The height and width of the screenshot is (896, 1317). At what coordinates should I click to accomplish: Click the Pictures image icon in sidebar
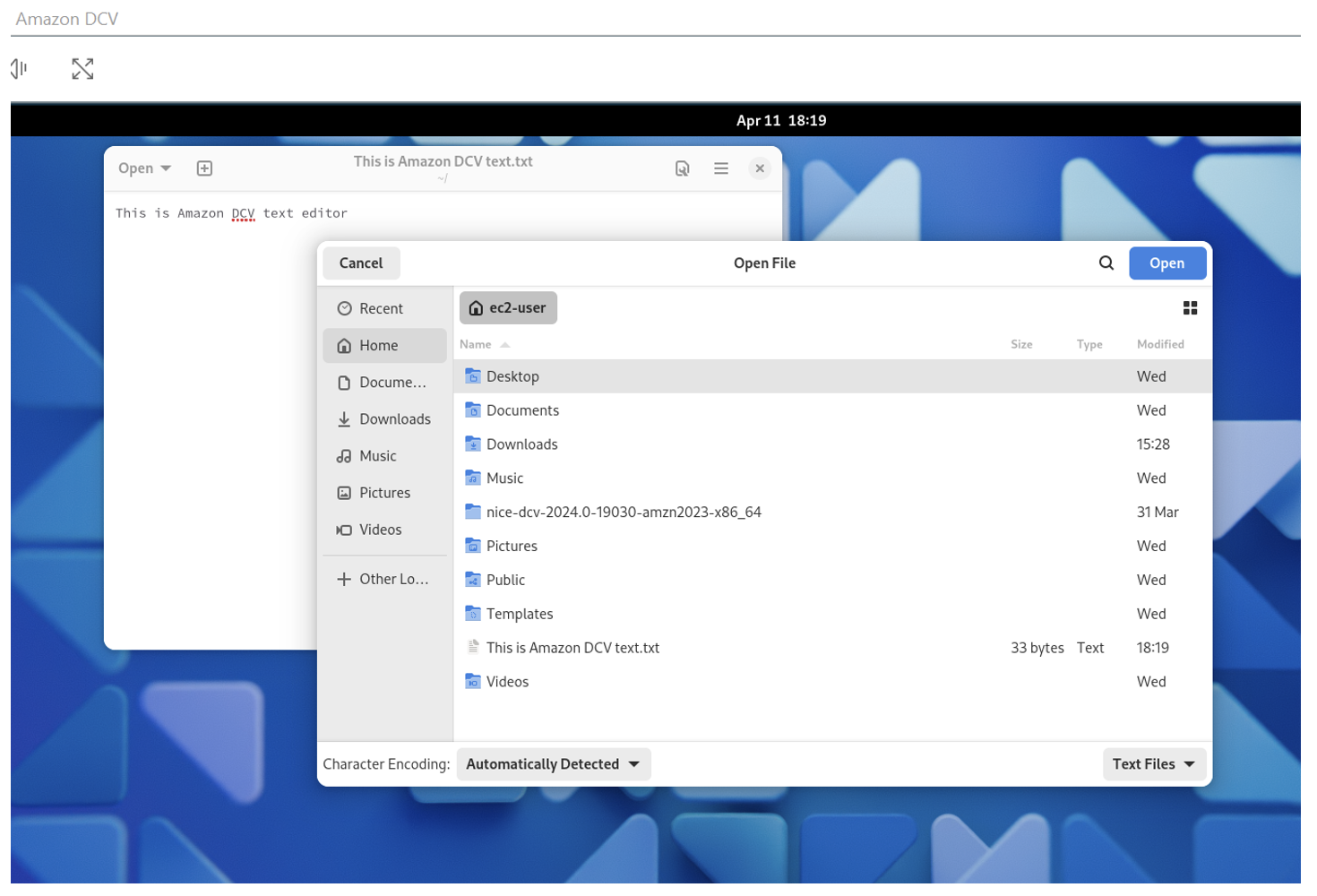pyautogui.click(x=344, y=493)
